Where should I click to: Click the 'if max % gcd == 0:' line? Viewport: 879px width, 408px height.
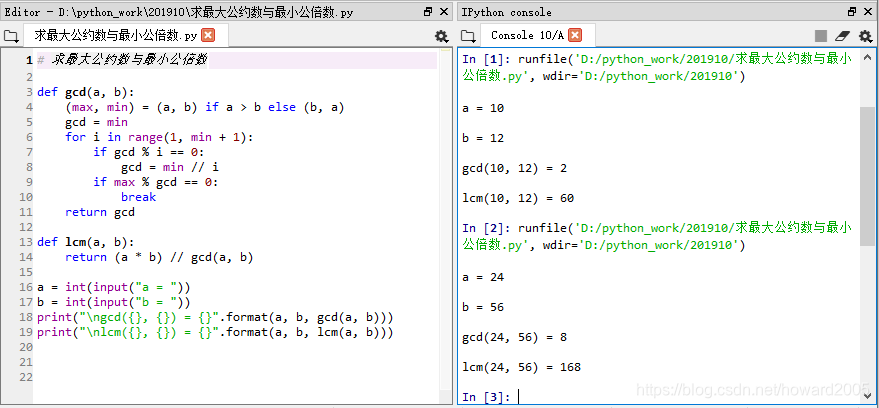pos(156,182)
